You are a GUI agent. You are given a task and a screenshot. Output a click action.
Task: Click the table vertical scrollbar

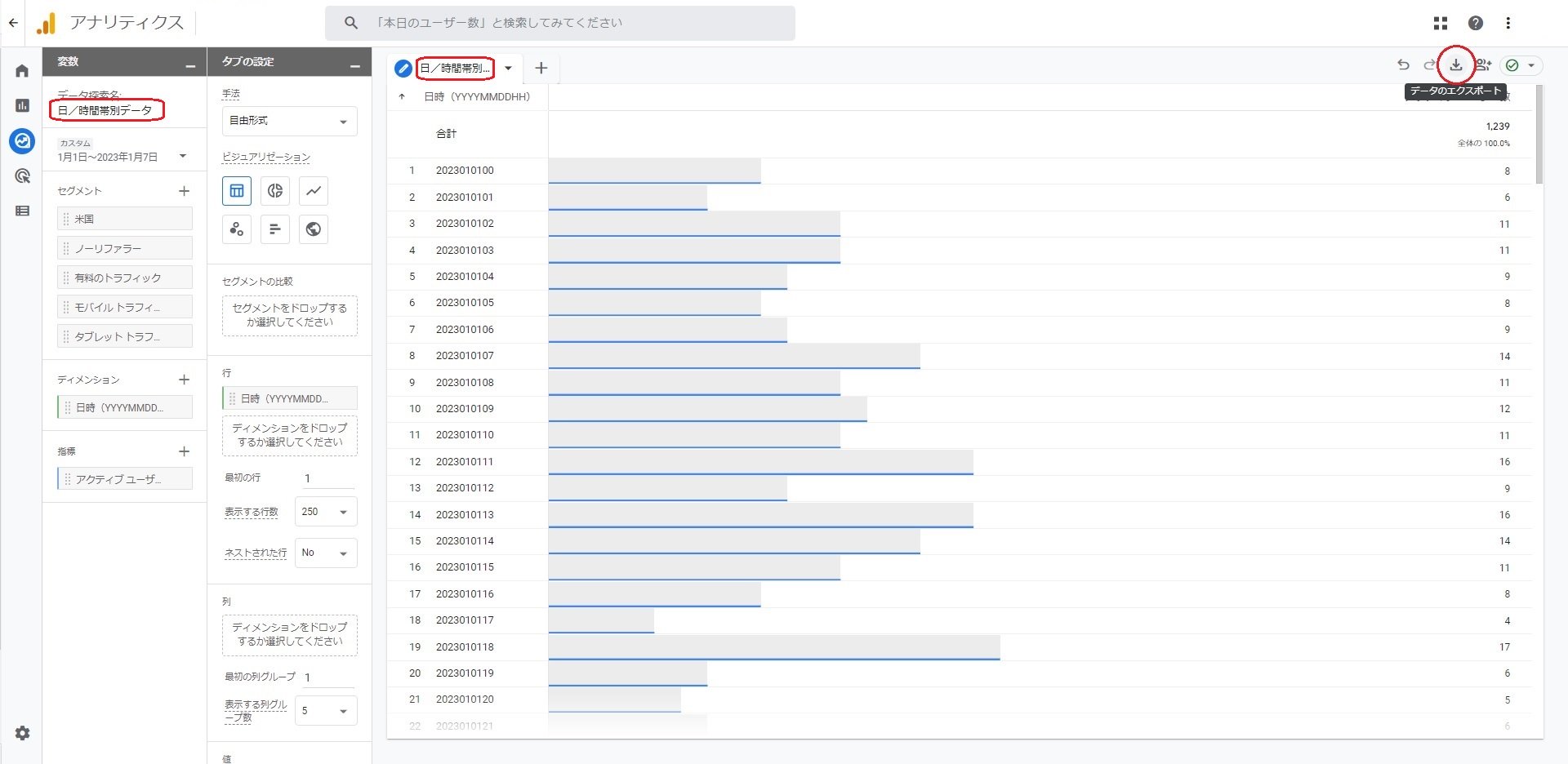pyautogui.click(x=1539, y=135)
